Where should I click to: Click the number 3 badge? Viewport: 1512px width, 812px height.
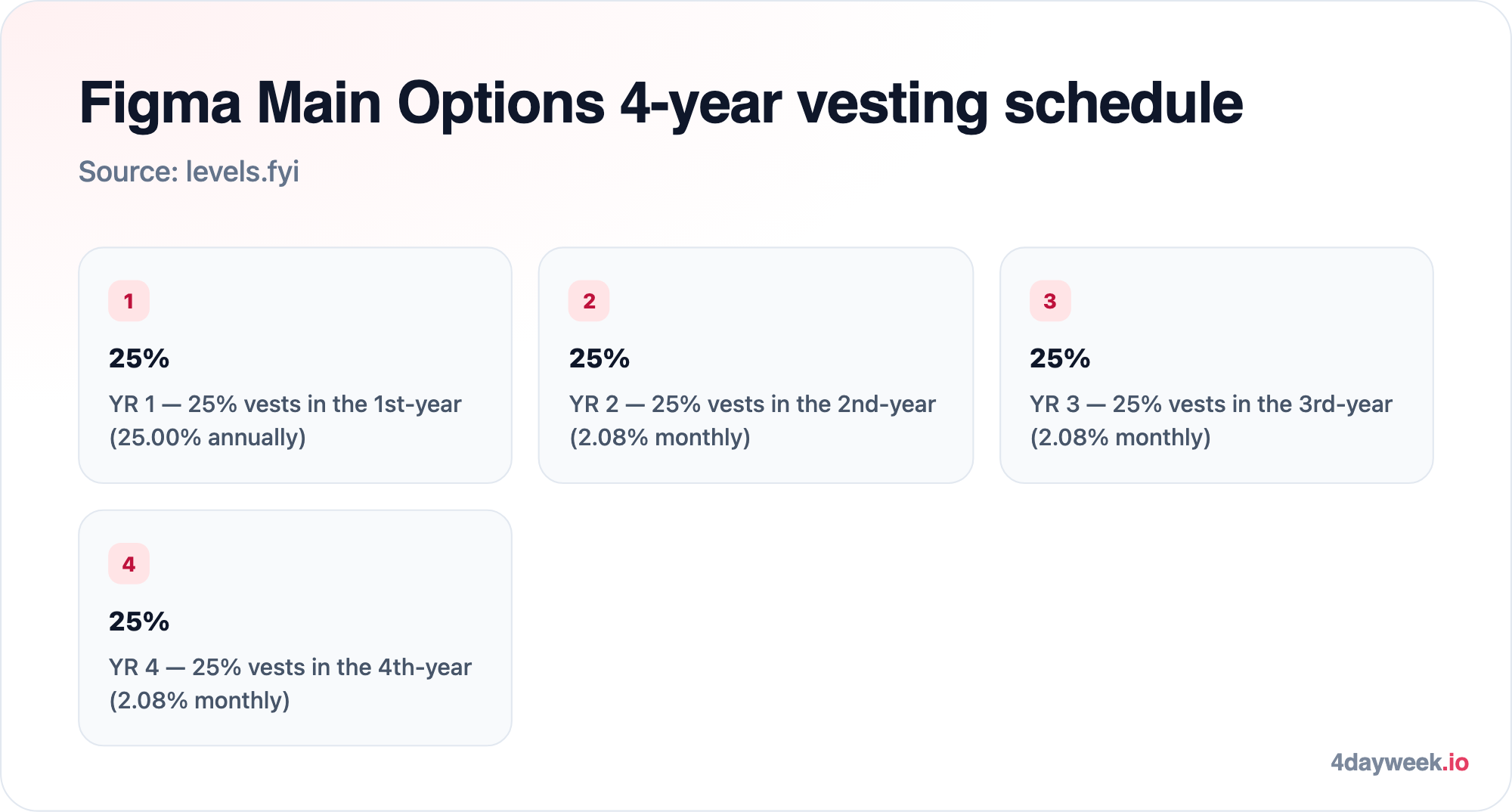pyautogui.click(x=1050, y=301)
